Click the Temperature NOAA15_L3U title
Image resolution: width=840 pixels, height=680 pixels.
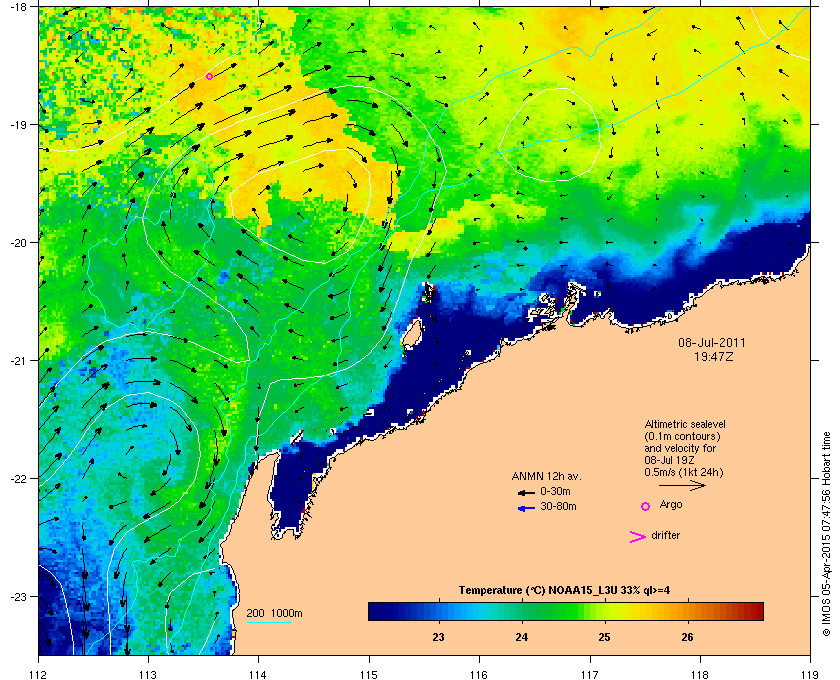[x=564, y=591]
